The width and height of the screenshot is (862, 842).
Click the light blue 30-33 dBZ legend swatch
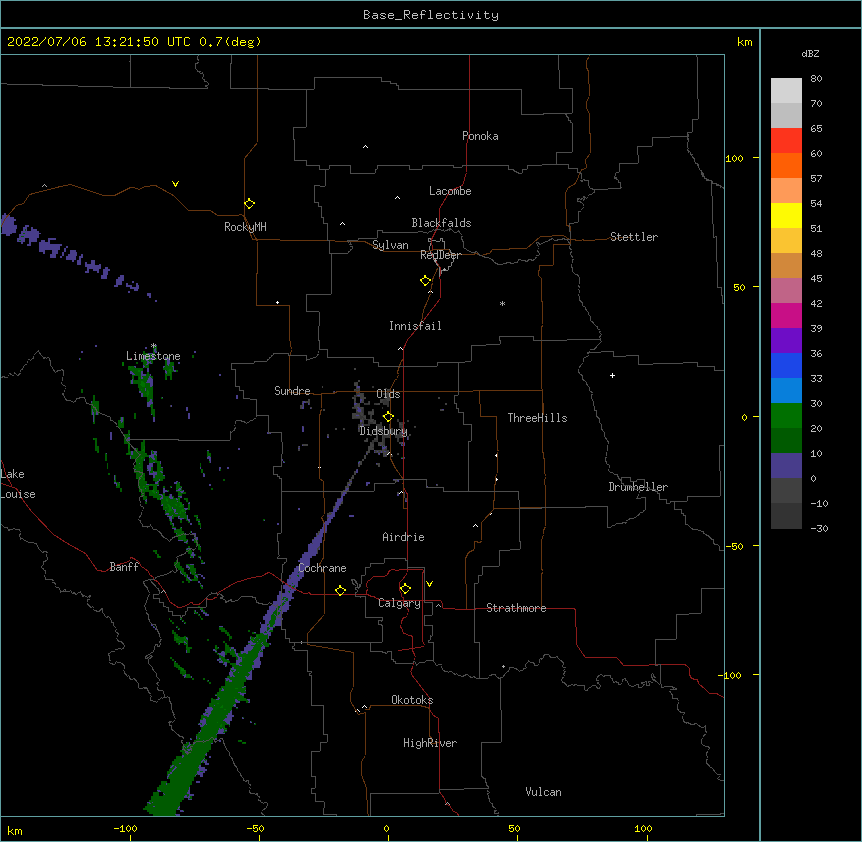[786, 391]
